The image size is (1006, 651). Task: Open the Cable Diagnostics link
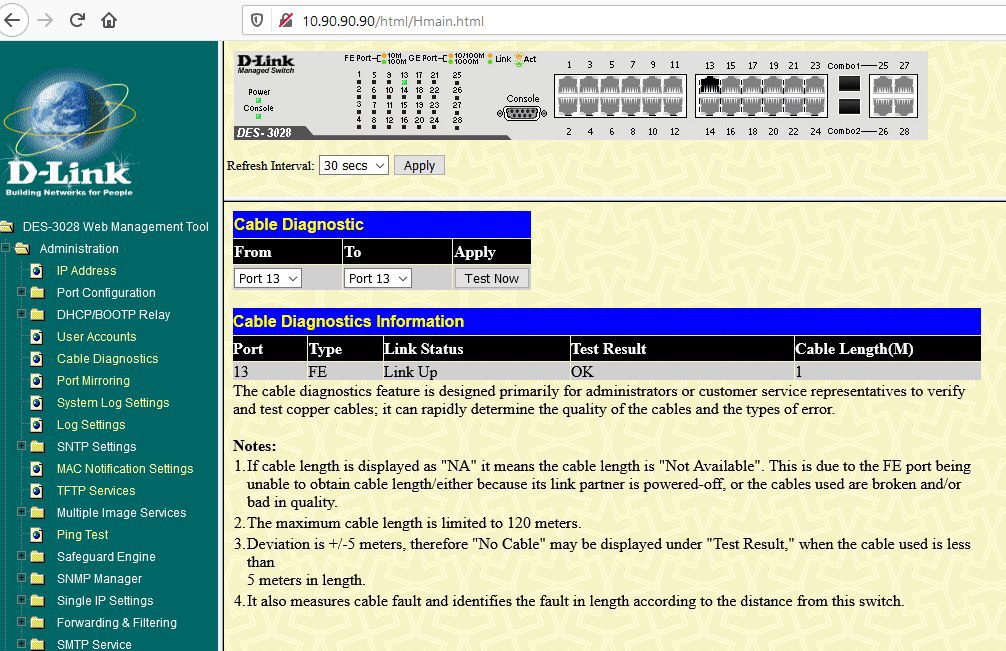click(107, 359)
